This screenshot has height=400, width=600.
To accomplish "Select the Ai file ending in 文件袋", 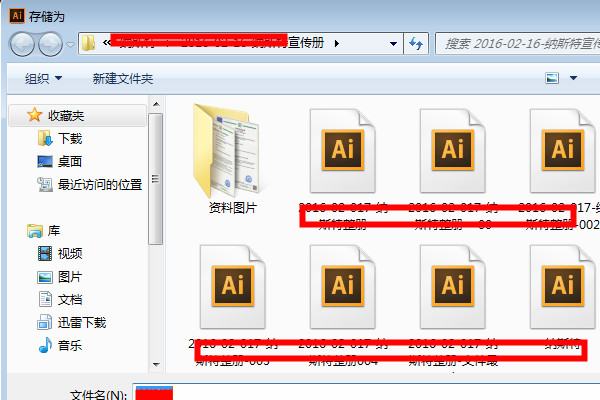I will point(453,305).
